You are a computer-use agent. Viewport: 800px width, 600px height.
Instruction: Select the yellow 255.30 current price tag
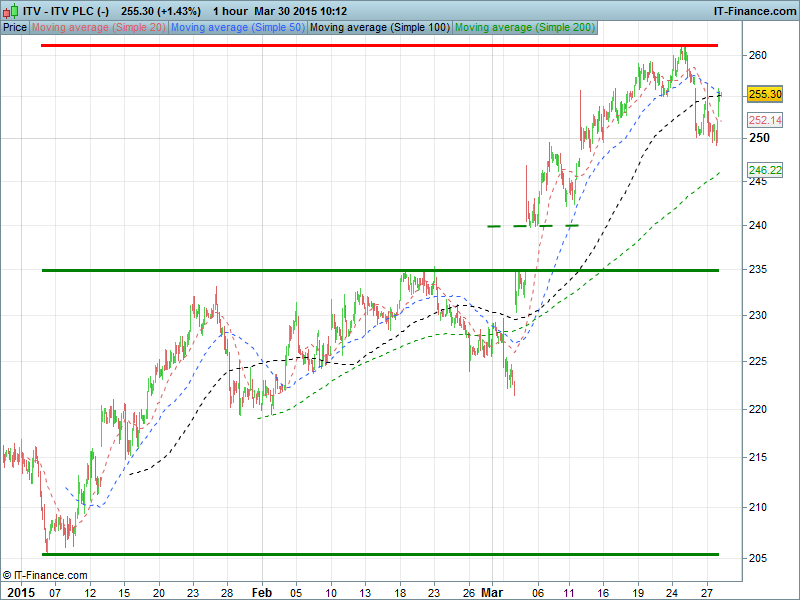[764, 94]
